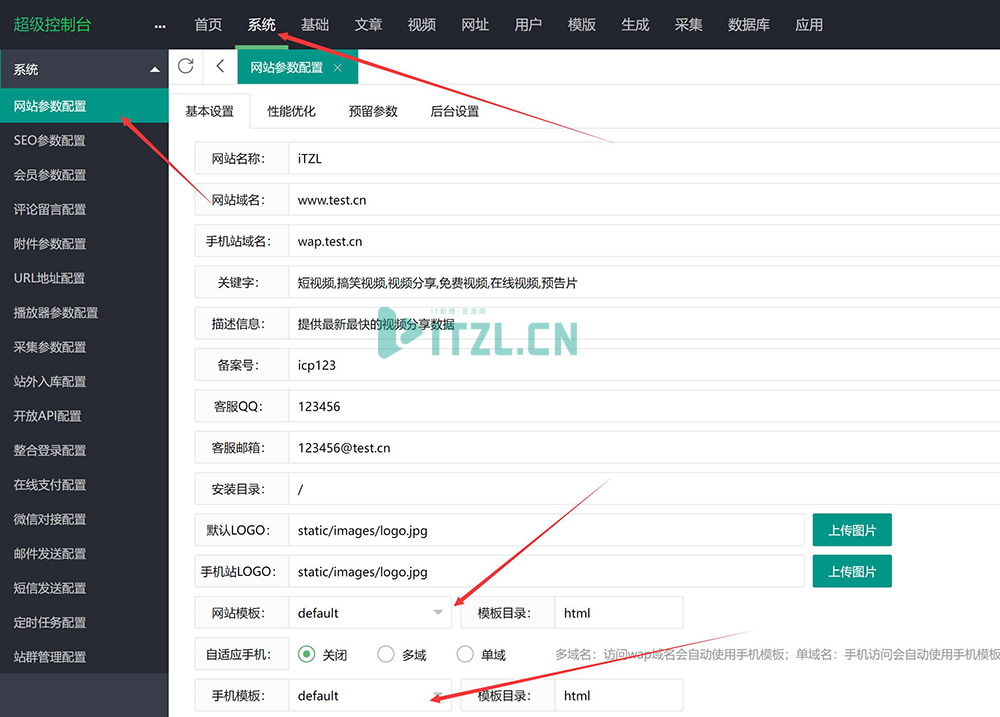Open 播放器参数配置 in the sidebar

coord(56,313)
